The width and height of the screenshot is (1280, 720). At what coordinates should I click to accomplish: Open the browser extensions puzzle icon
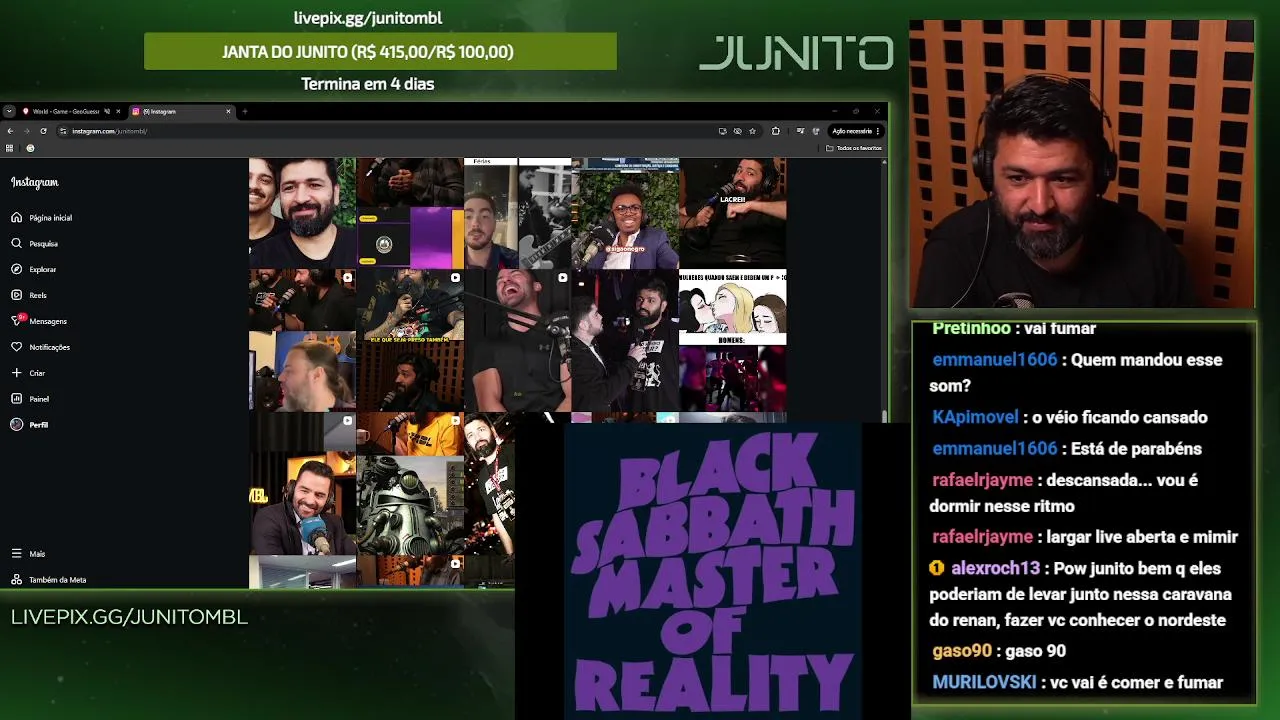coord(776,131)
